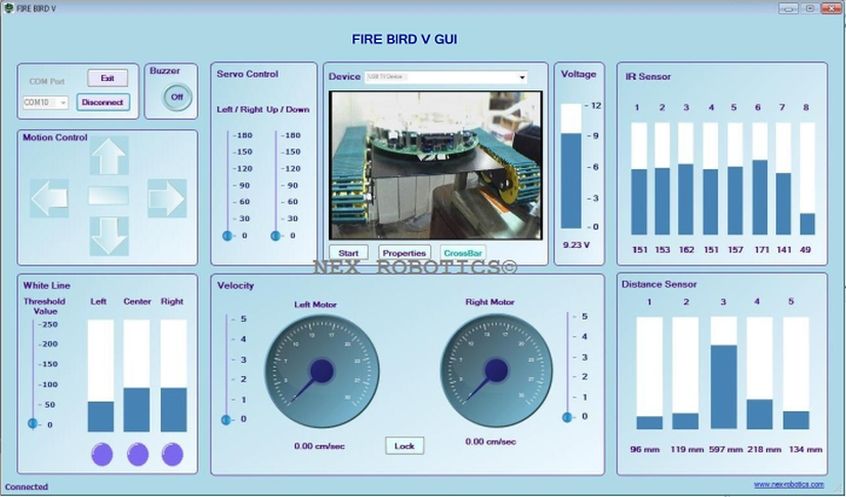Screen dimensions: 846x497
Task: Click the Distance Sensor 4 bar
Action: click(x=760, y=373)
